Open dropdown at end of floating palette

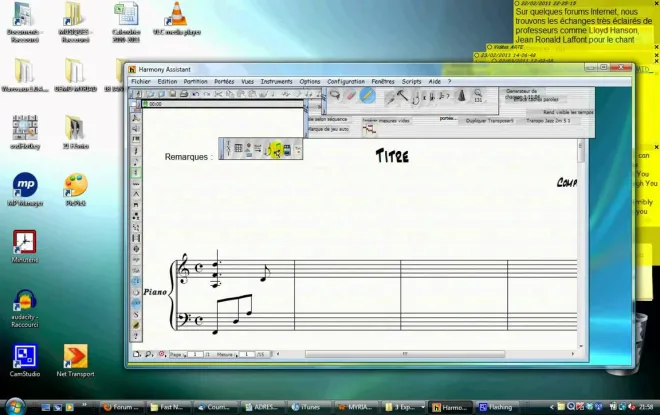click(298, 149)
